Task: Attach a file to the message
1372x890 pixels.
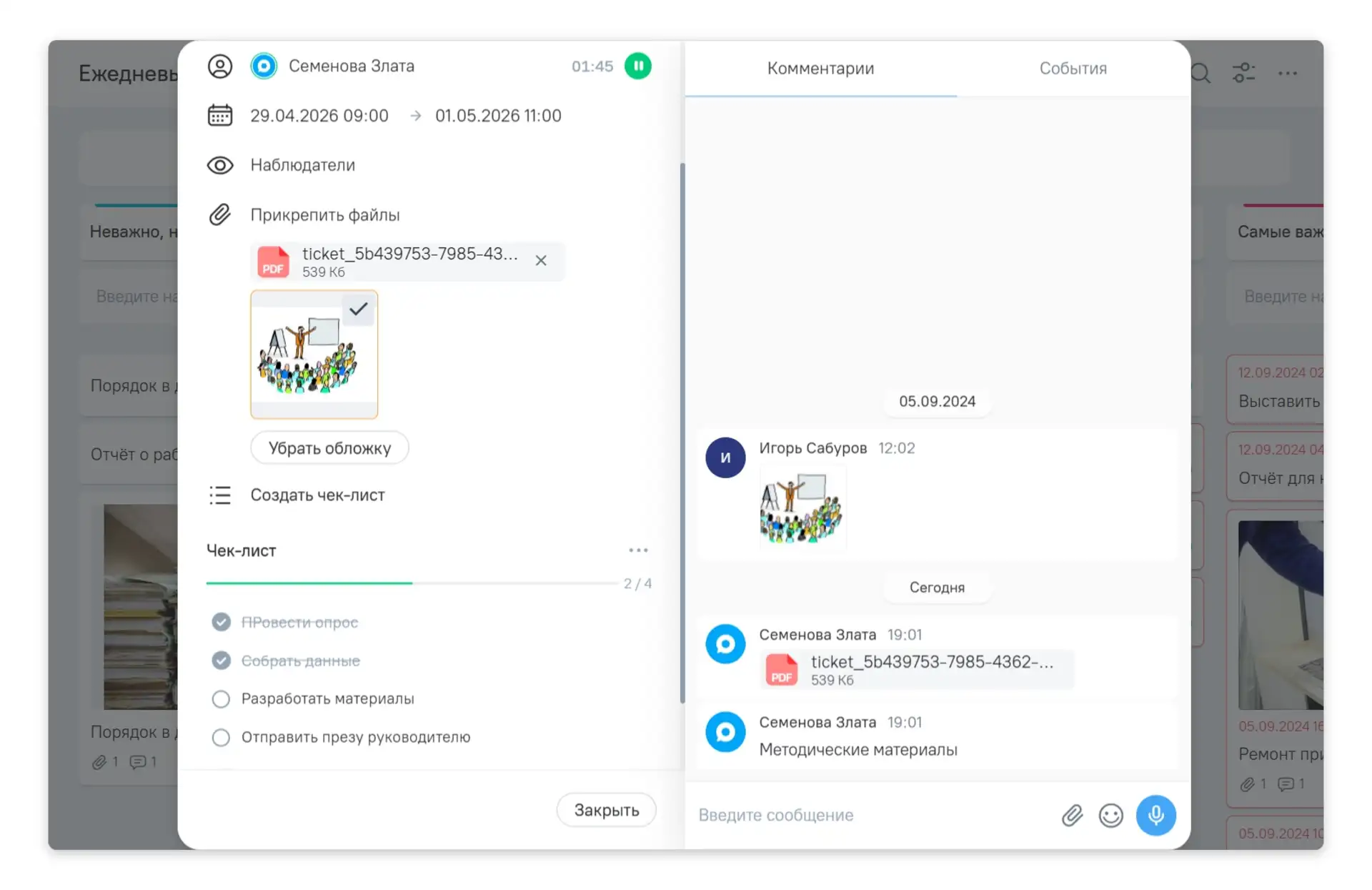Action: (x=1072, y=815)
